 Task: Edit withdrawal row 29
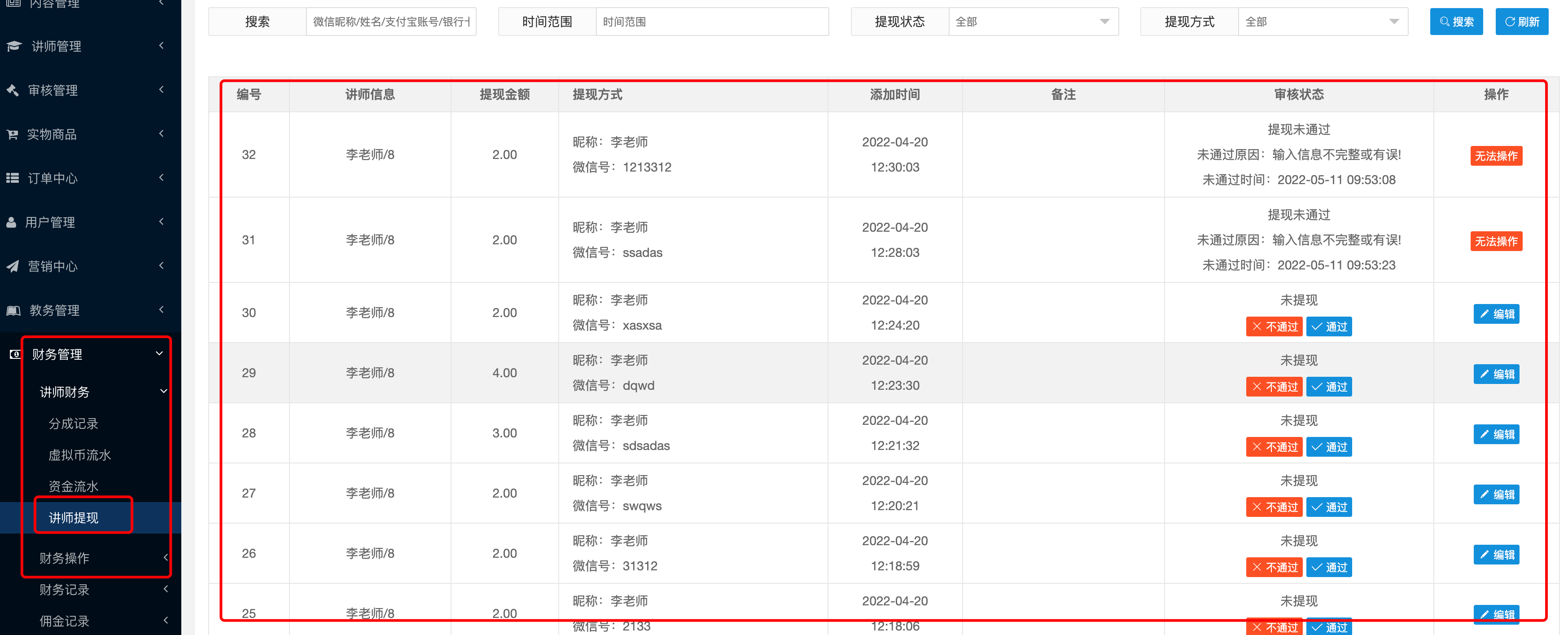click(1496, 374)
